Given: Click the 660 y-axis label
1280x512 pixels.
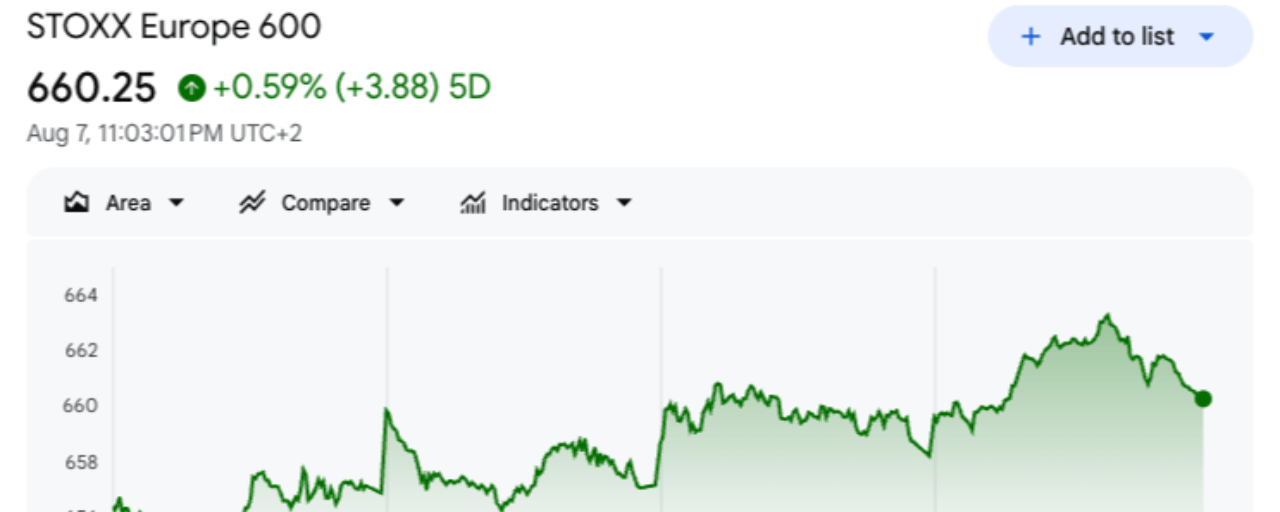Looking at the screenshot, I should [79, 406].
